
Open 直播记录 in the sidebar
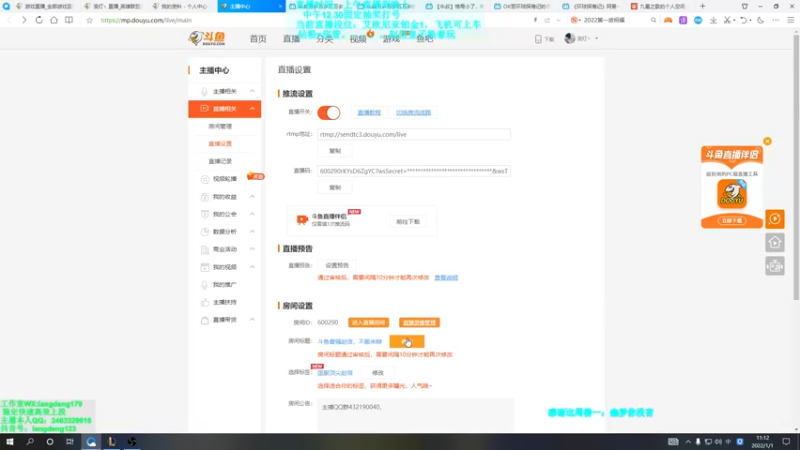[220, 161]
